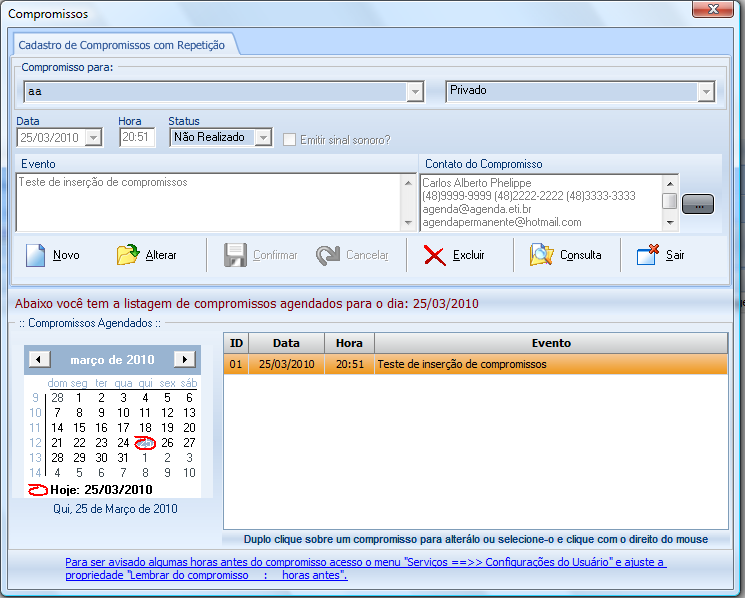745x598 pixels.
Task: Click Evento field scroll down arrow
Action: point(408,223)
